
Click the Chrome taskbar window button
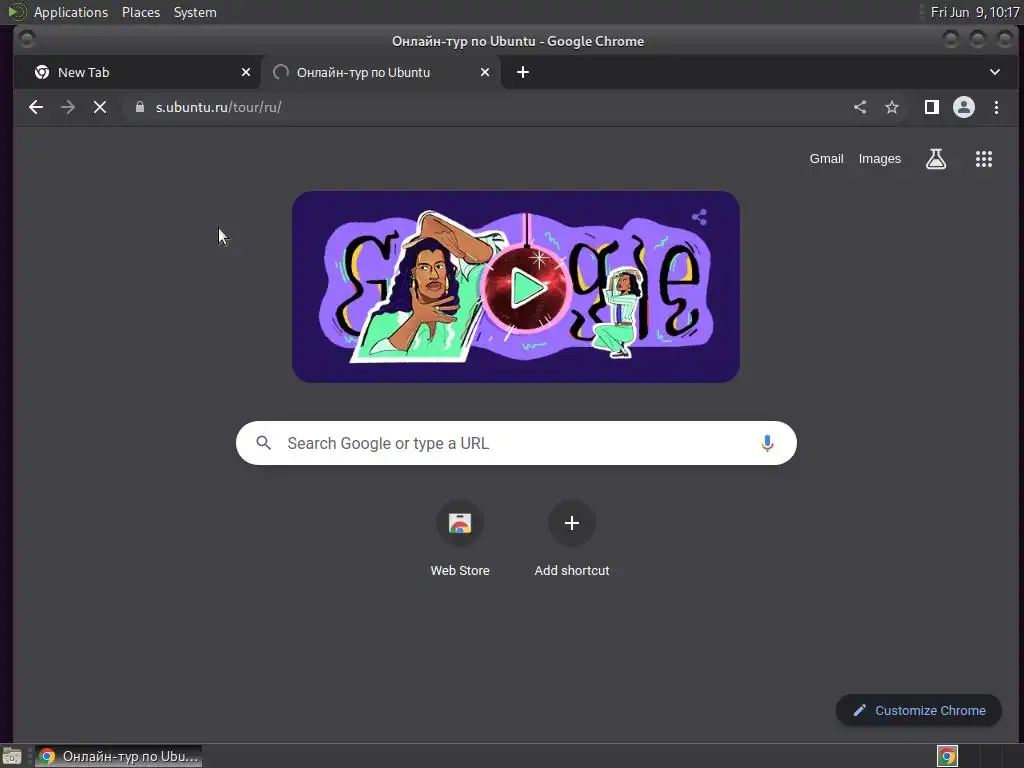119,756
